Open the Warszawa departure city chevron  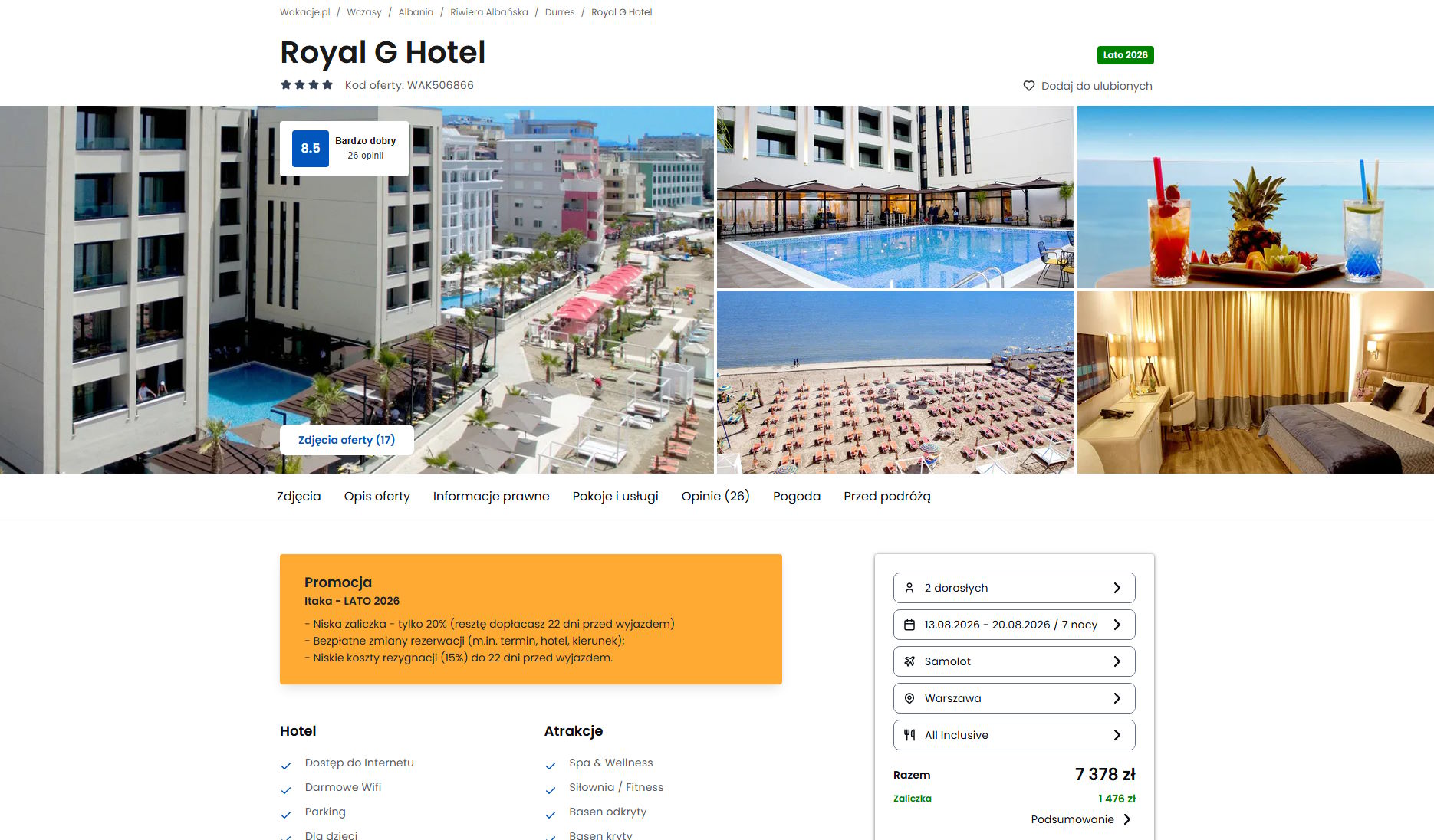1117,698
